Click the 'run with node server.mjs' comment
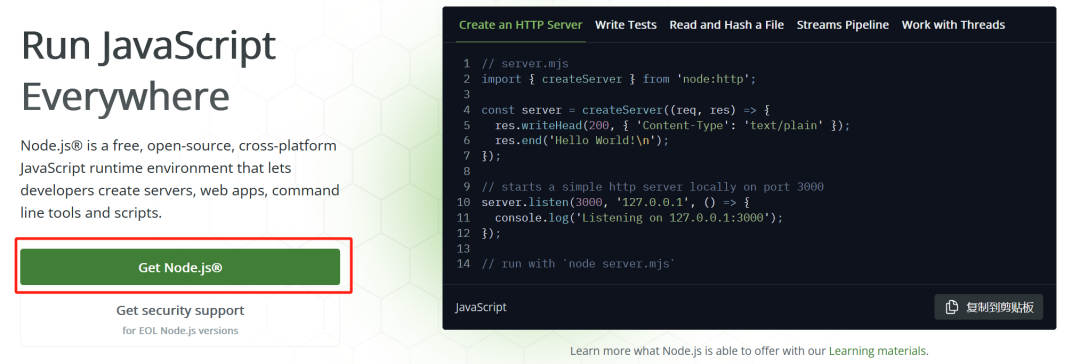The height and width of the screenshot is (364, 1080). (578, 264)
